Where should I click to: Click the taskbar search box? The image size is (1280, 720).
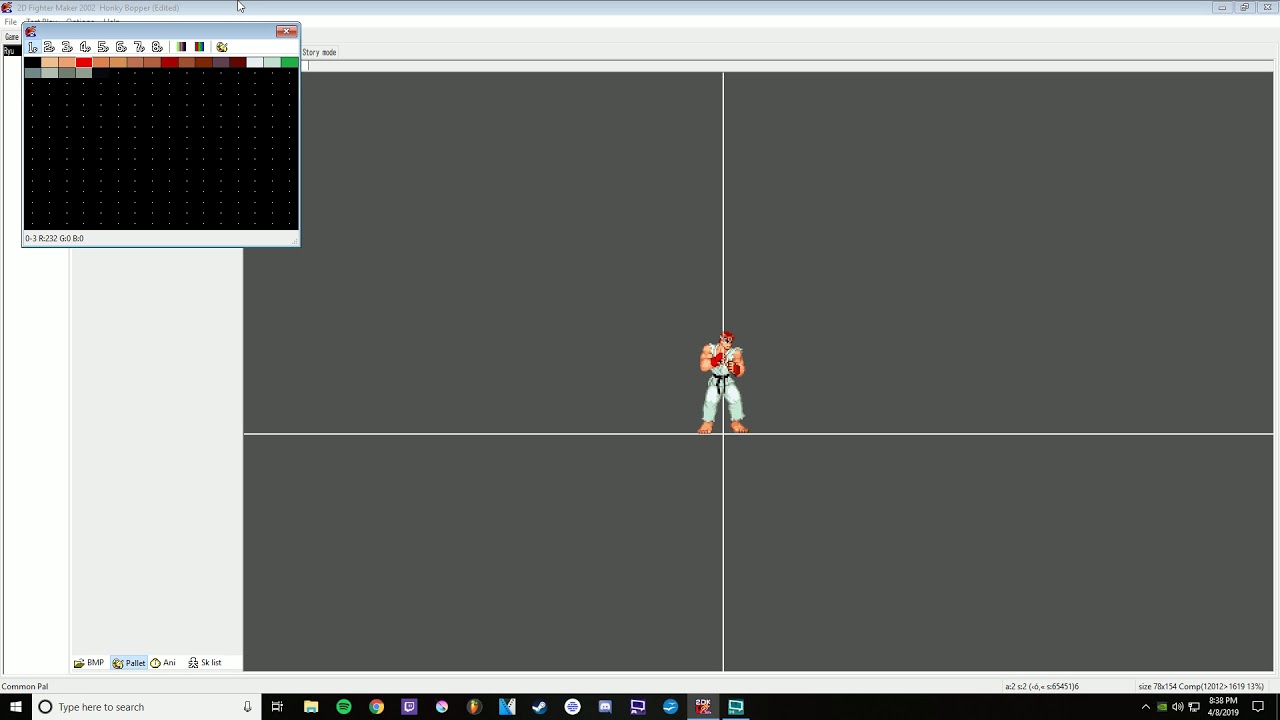[147, 707]
